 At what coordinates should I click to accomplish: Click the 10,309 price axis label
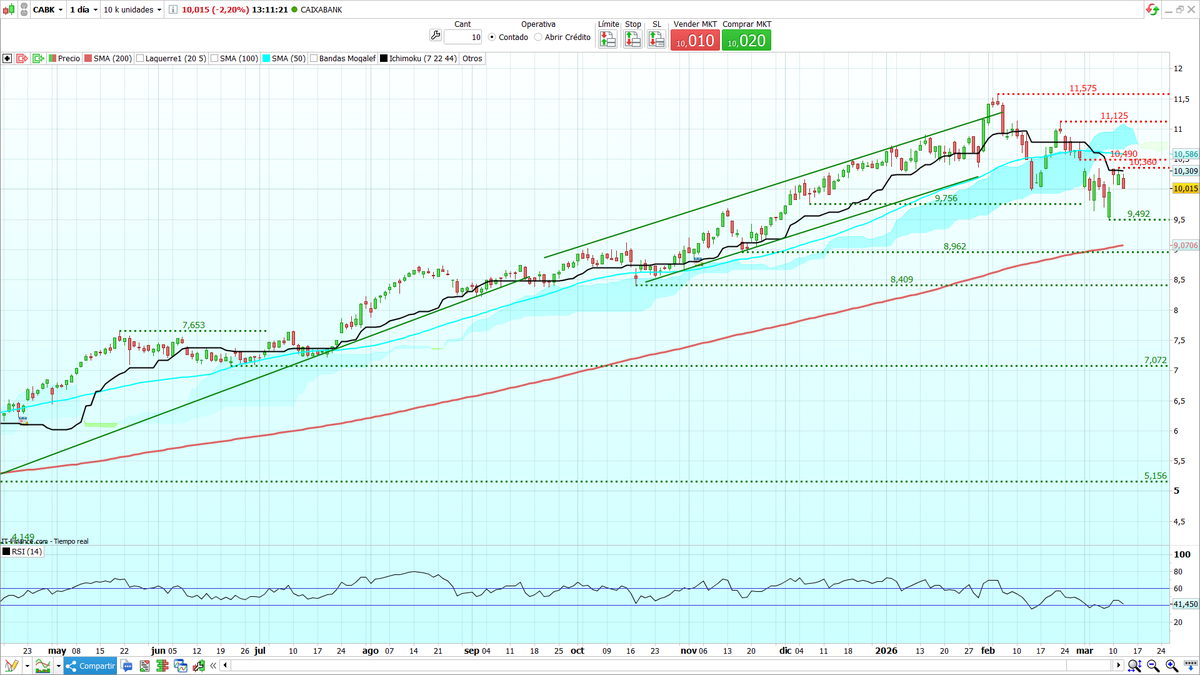[1186, 171]
